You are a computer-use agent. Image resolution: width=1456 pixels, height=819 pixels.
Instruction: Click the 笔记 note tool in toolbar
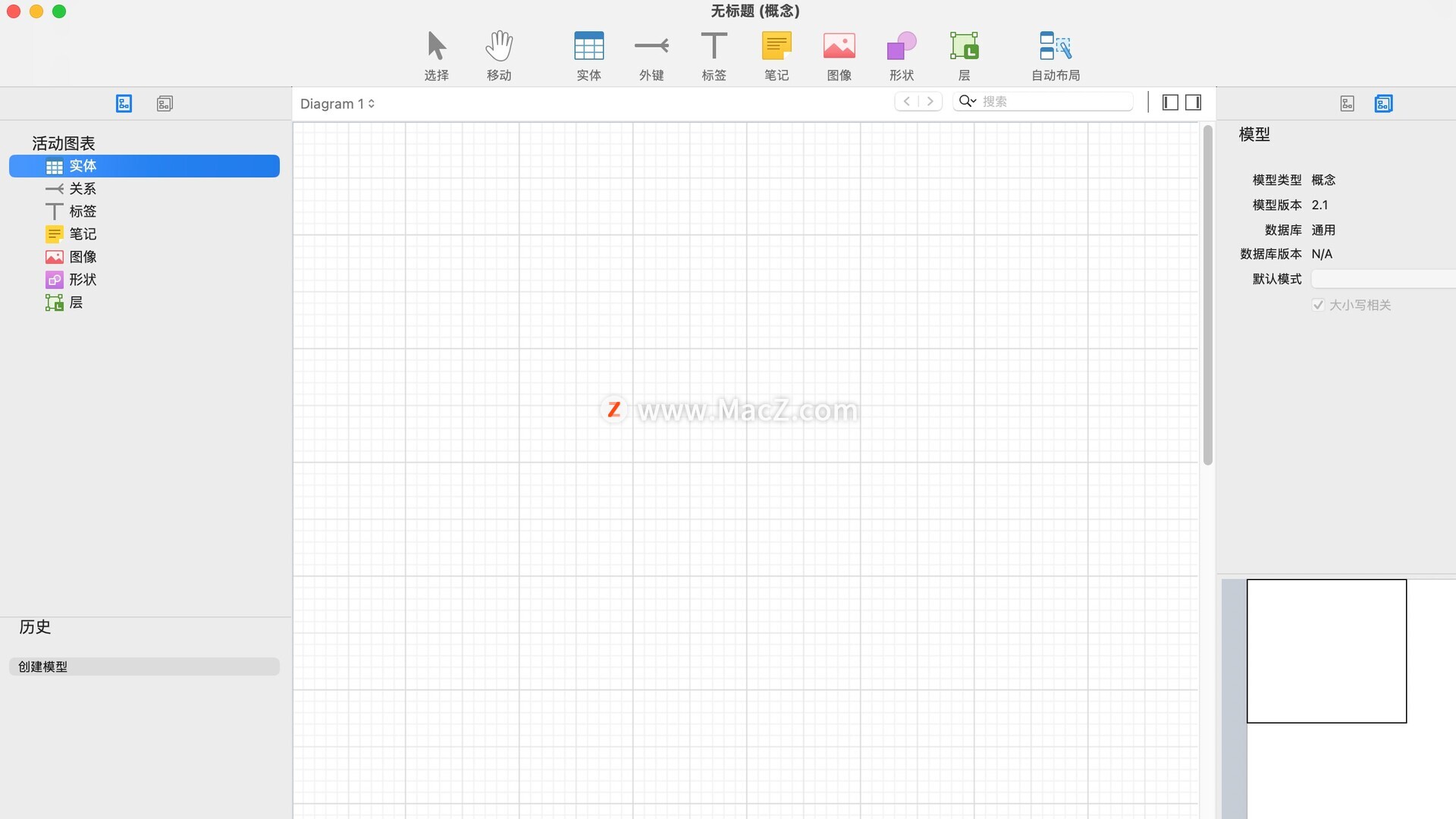(777, 55)
